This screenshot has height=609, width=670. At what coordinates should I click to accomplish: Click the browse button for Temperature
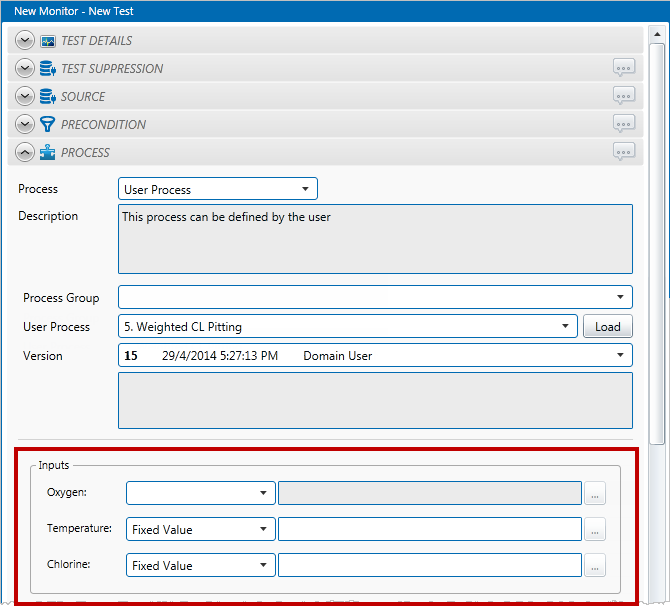point(595,529)
